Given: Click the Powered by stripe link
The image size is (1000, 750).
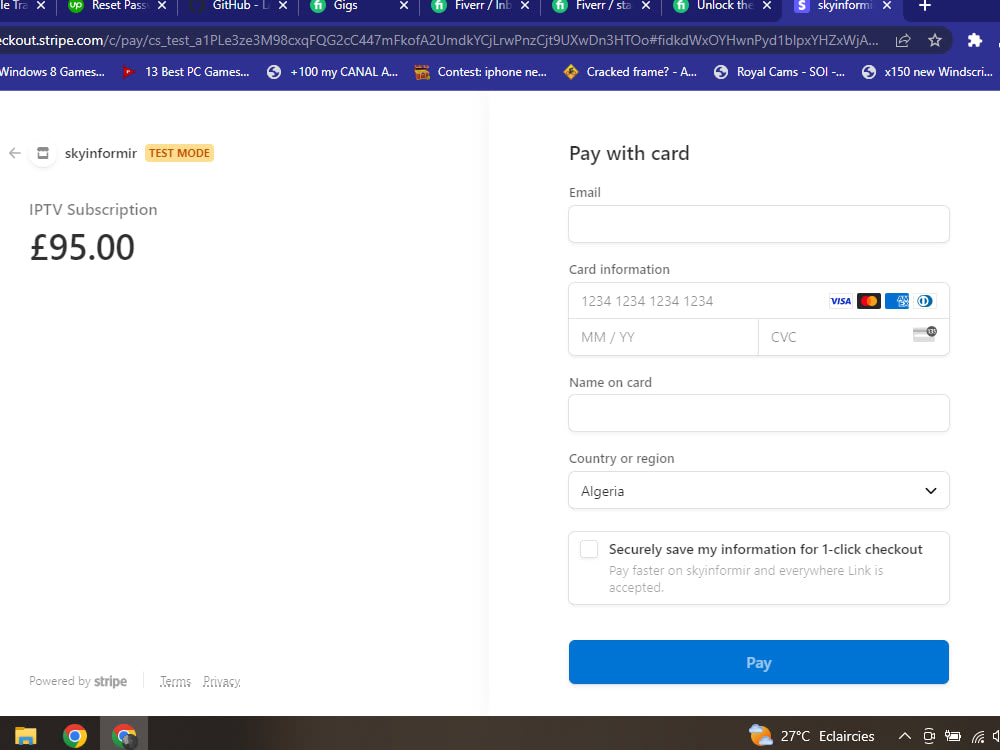Looking at the screenshot, I should tap(78, 681).
